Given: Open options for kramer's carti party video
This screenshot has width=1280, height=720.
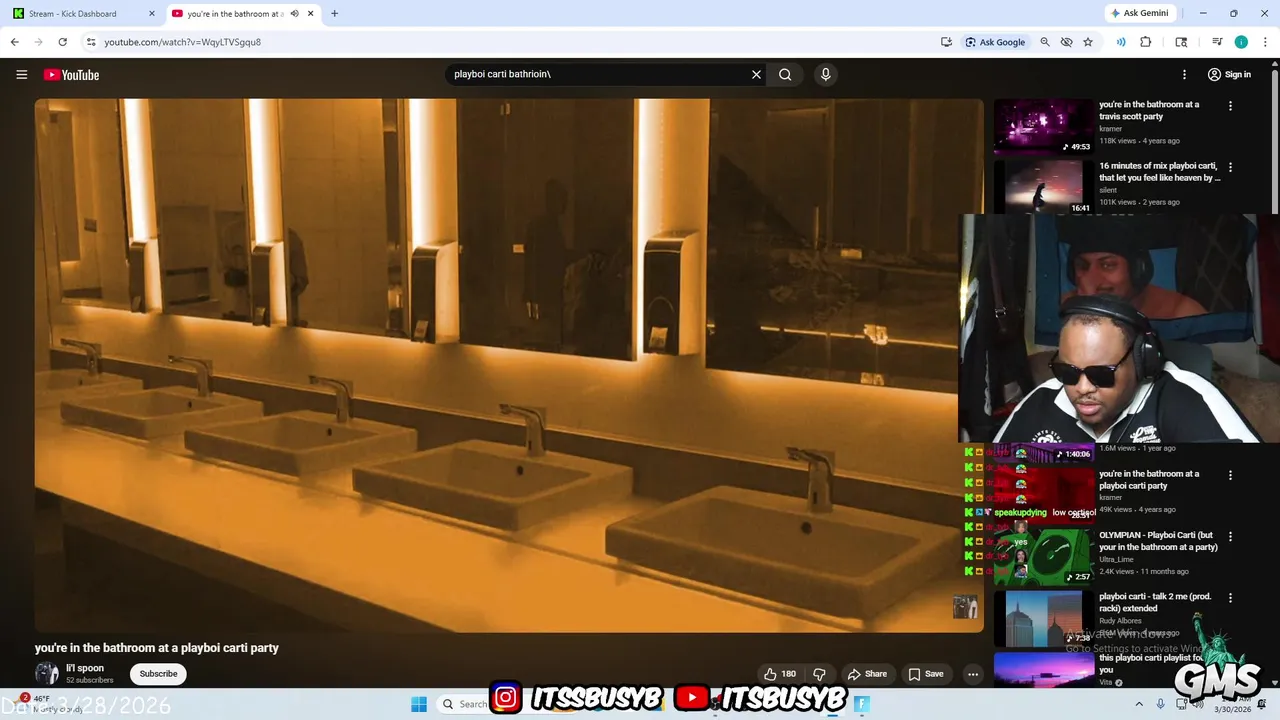Looking at the screenshot, I should pos(1230,475).
